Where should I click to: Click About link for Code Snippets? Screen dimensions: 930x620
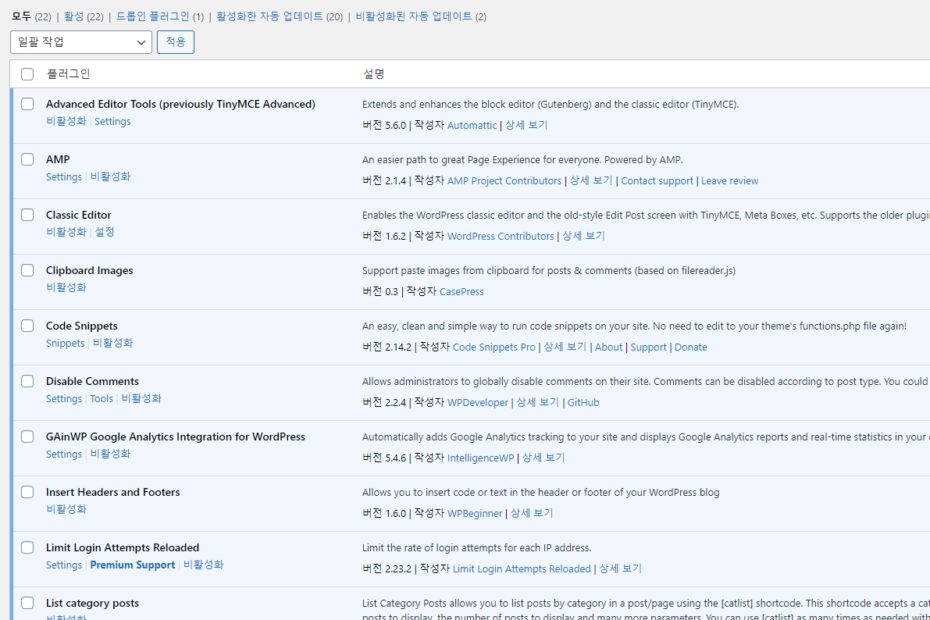pos(609,347)
